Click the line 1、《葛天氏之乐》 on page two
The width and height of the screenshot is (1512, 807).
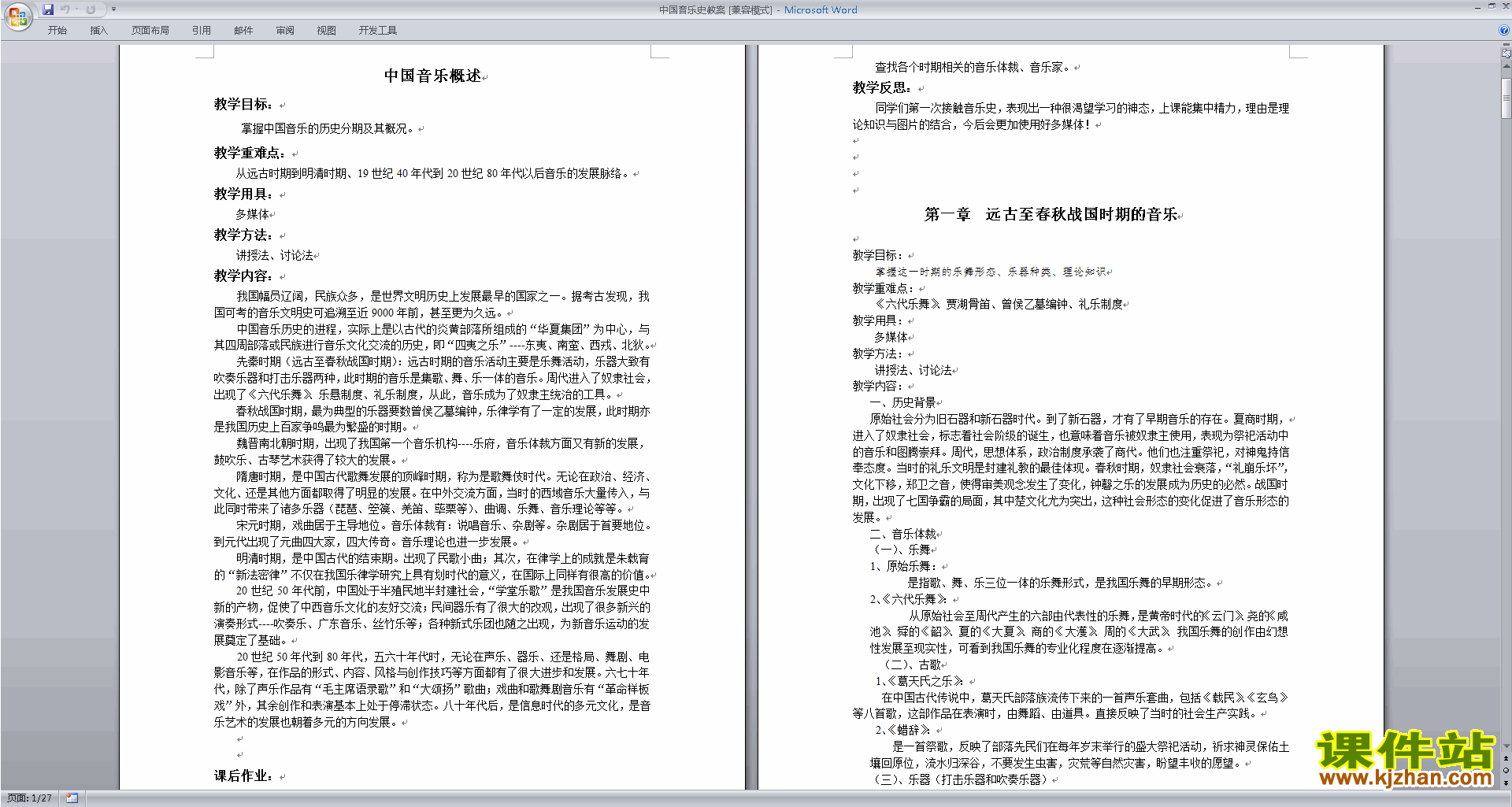point(920,681)
